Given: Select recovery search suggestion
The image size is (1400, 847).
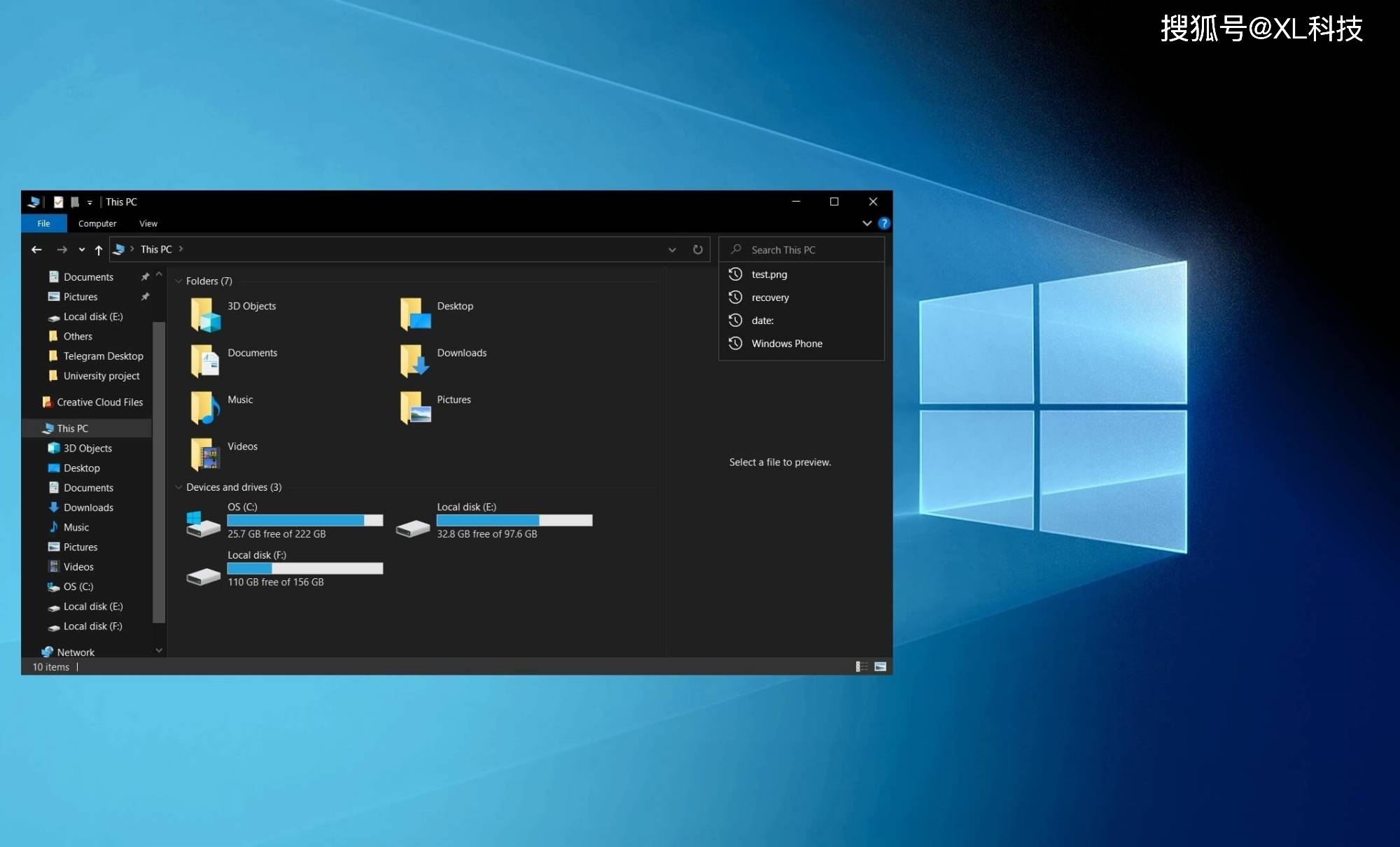Looking at the screenshot, I should tap(801, 297).
